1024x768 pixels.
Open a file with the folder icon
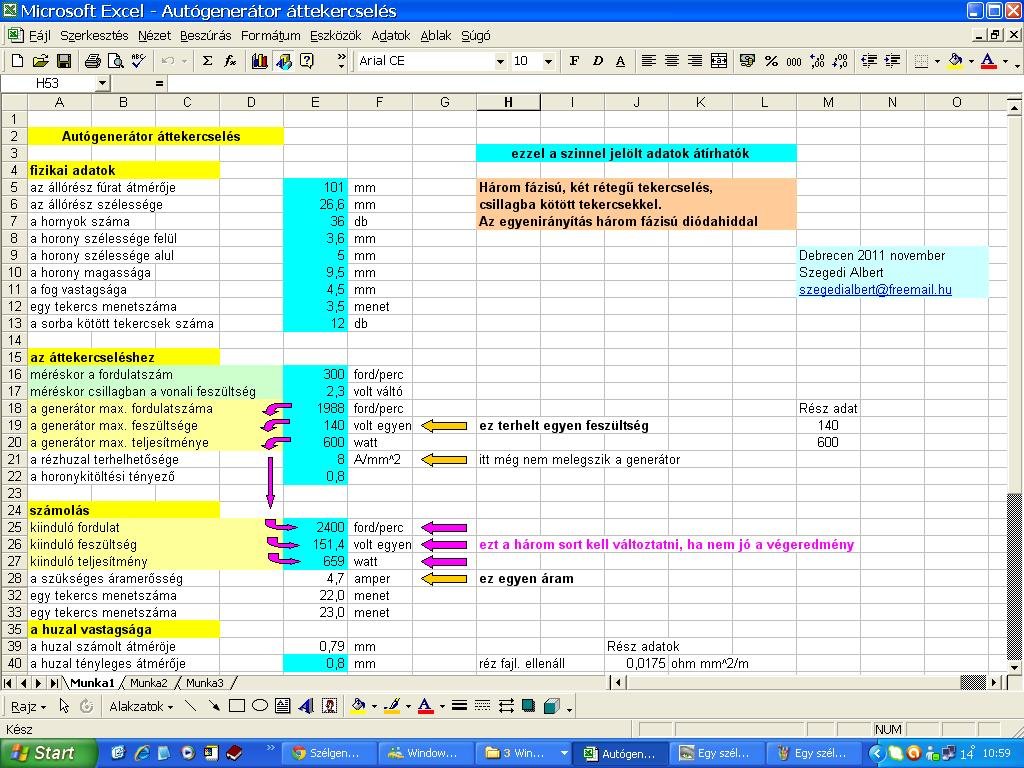[x=40, y=61]
